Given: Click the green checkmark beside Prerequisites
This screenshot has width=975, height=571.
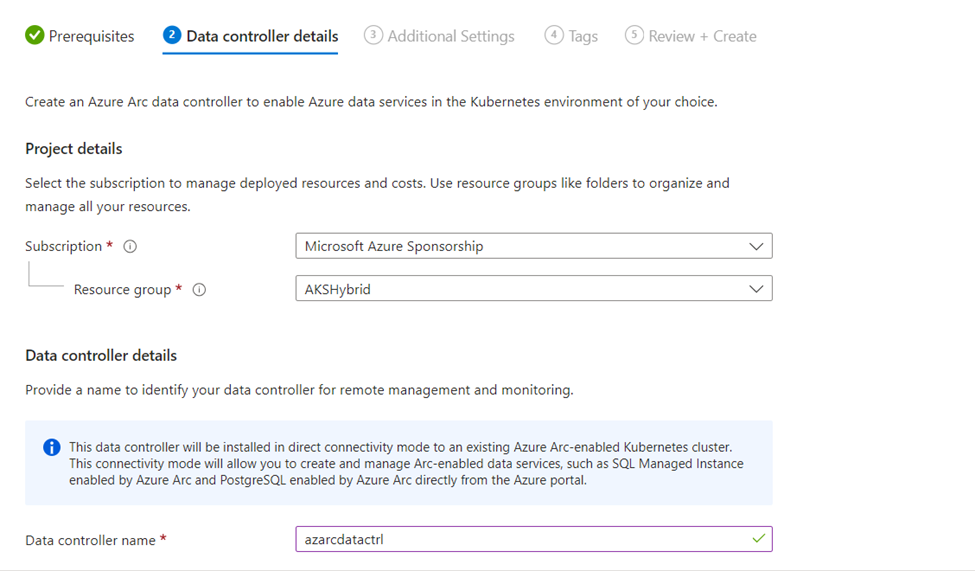Looking at the screenshot, I should tap(35, 35).
